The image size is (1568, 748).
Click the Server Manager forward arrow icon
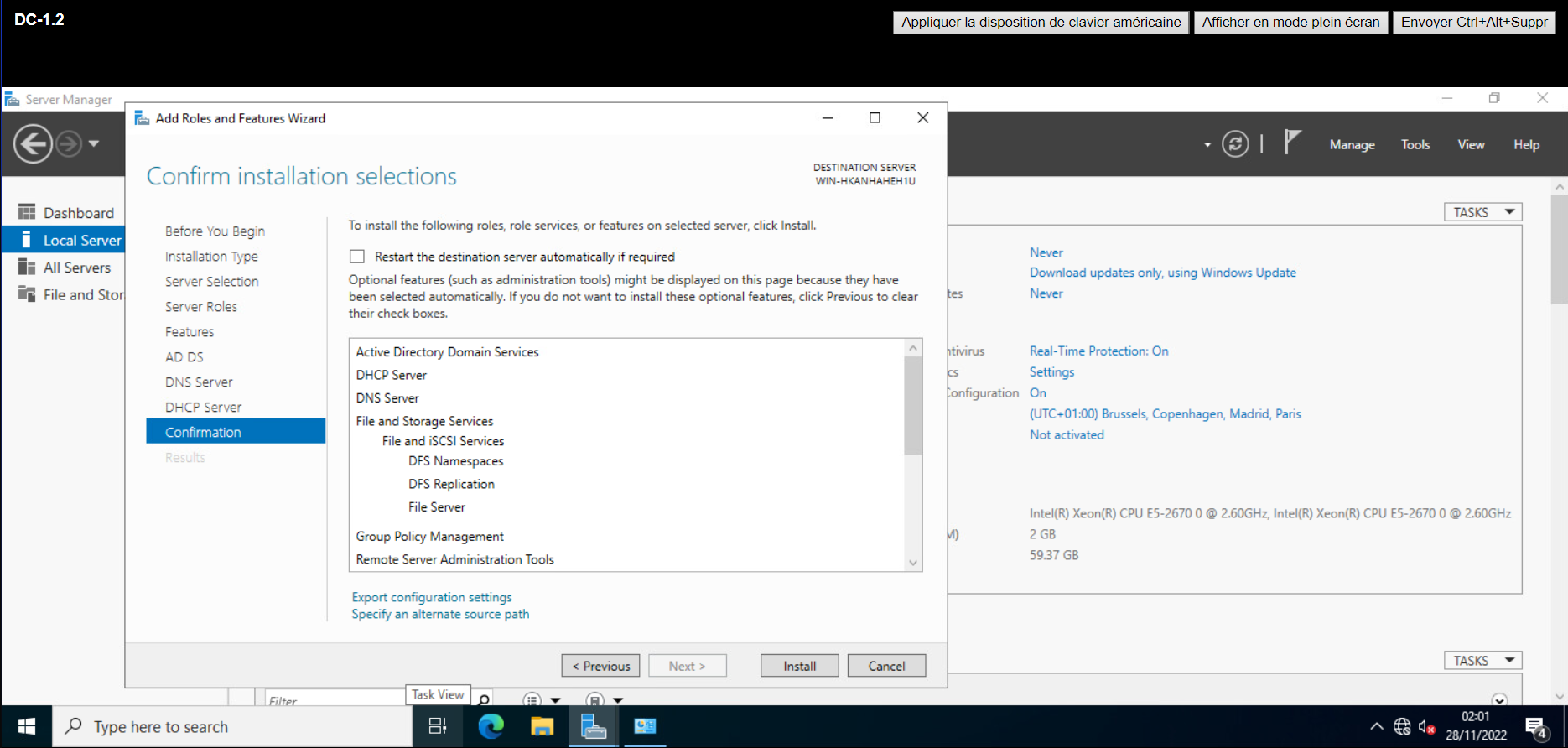coord(69,143)
